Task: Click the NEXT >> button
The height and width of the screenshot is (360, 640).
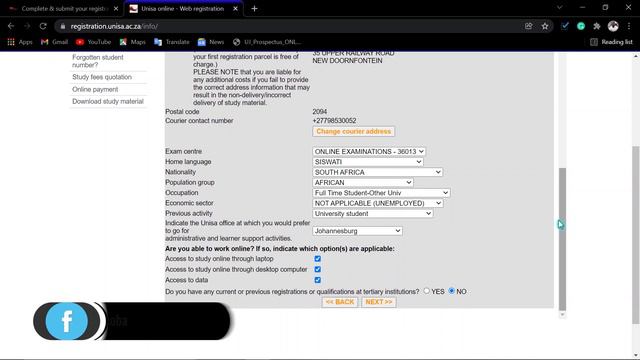Action: pos(379,302)
